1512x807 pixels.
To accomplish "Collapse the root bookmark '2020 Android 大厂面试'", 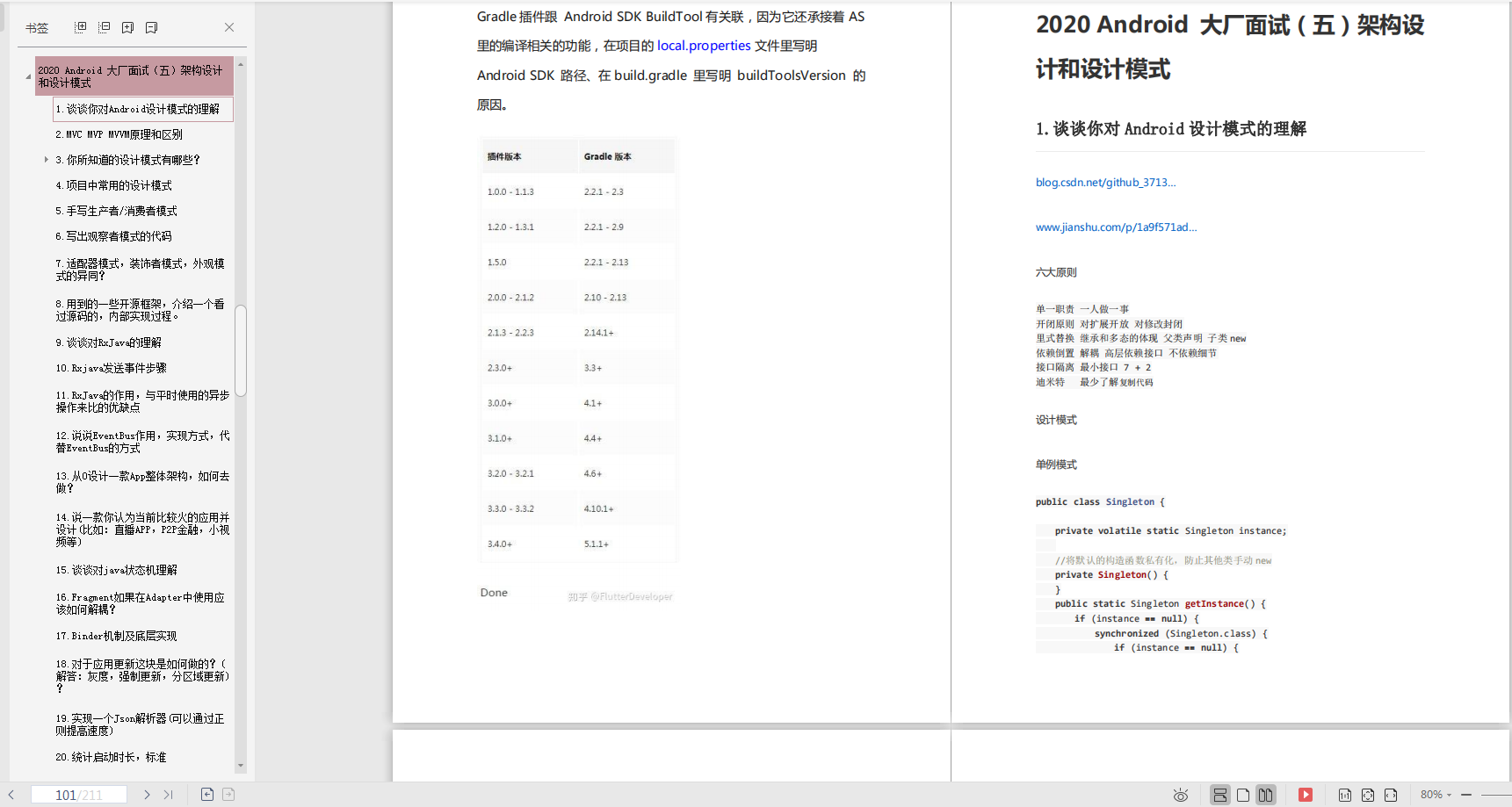I will (x=28, y=76).
